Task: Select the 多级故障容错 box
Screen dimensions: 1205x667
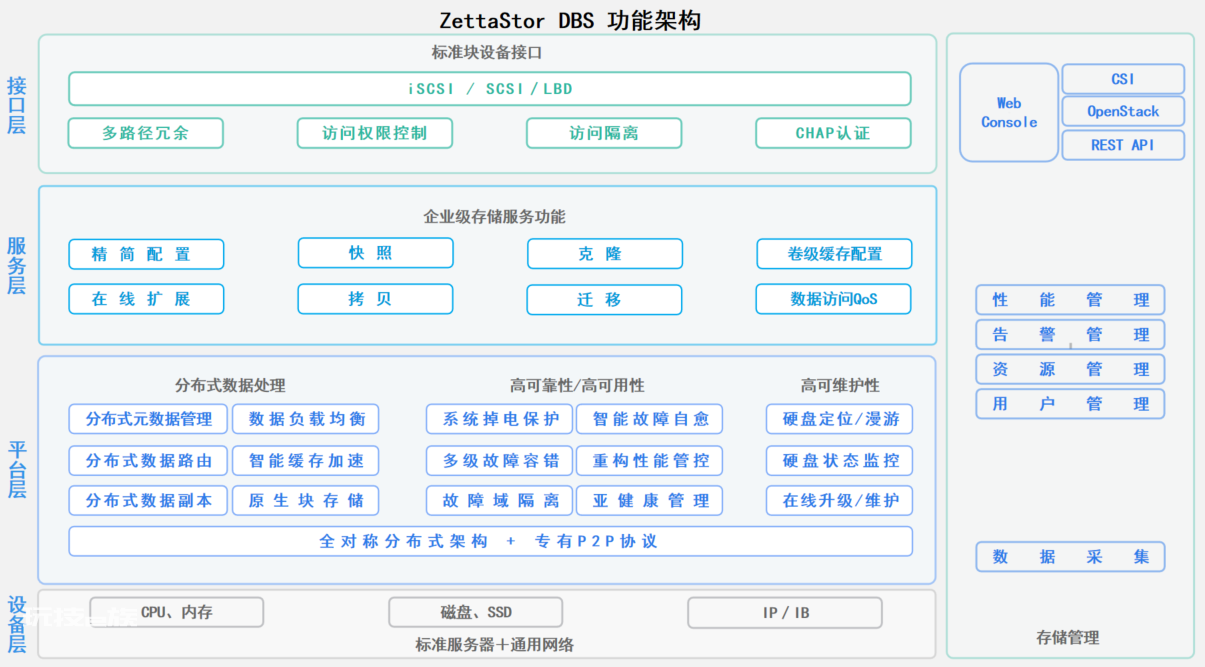Action: [500, 460]
